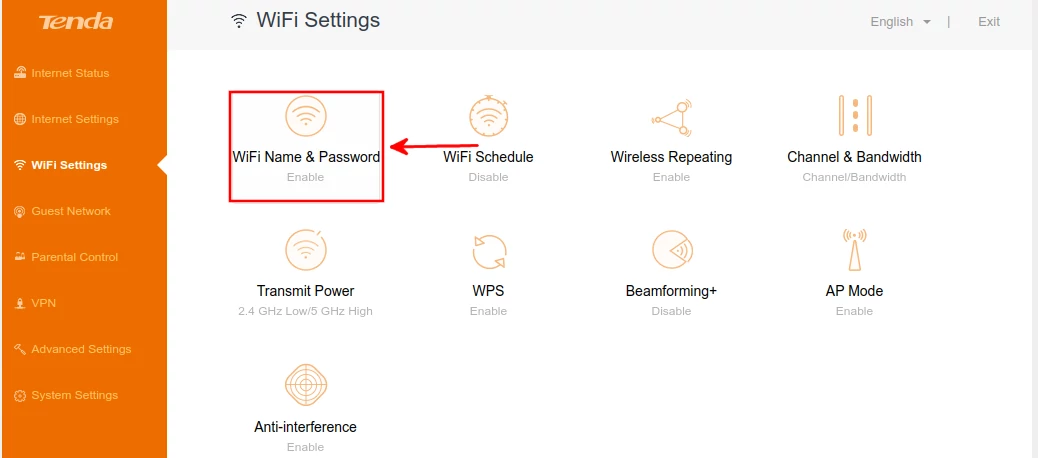Expand the English language dropdown
The height and width of the screenshot is (458, 1038).
pyautogui.click(x=900, y=22)
